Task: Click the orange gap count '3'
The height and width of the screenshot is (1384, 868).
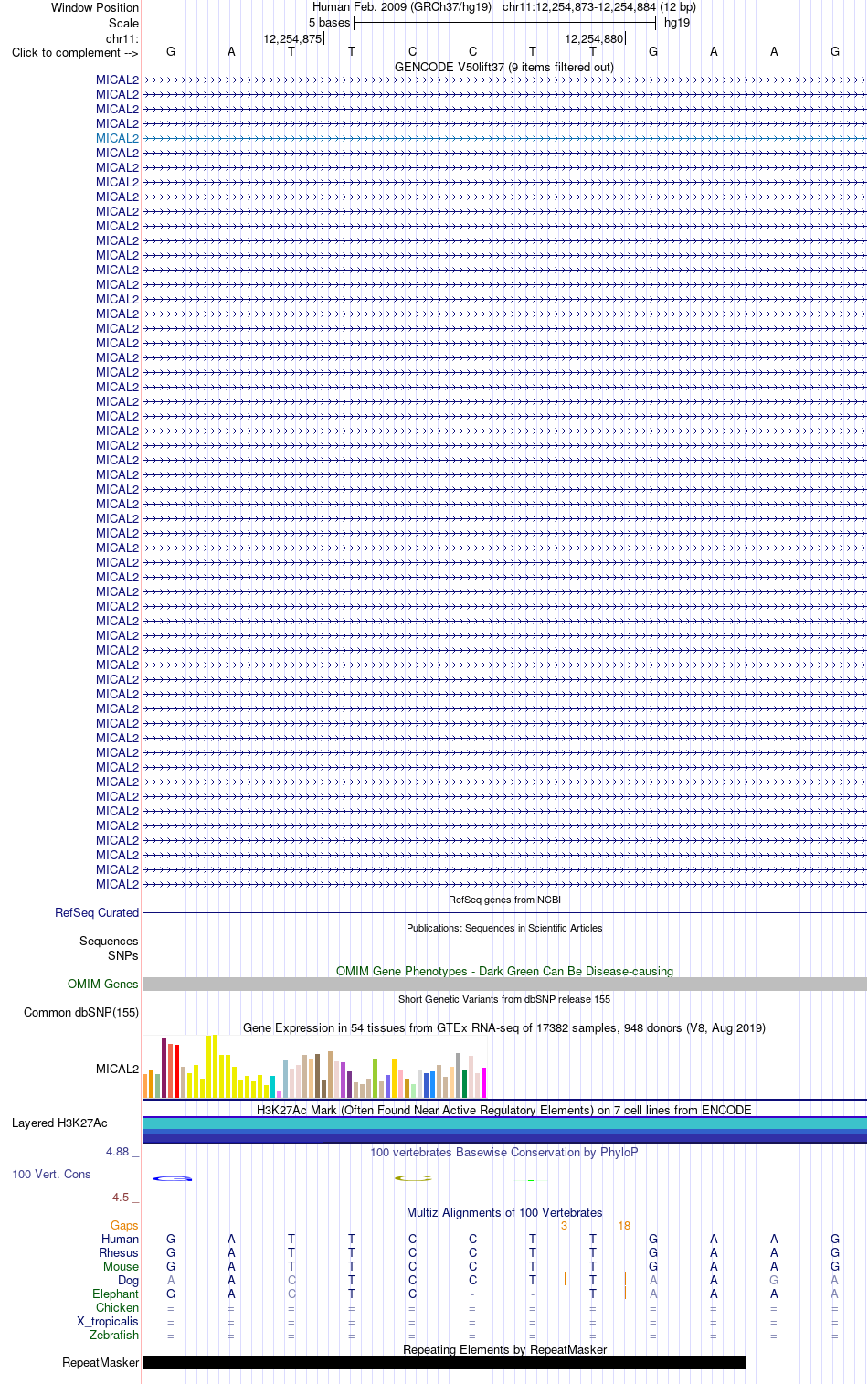Action: point(564,1225)
